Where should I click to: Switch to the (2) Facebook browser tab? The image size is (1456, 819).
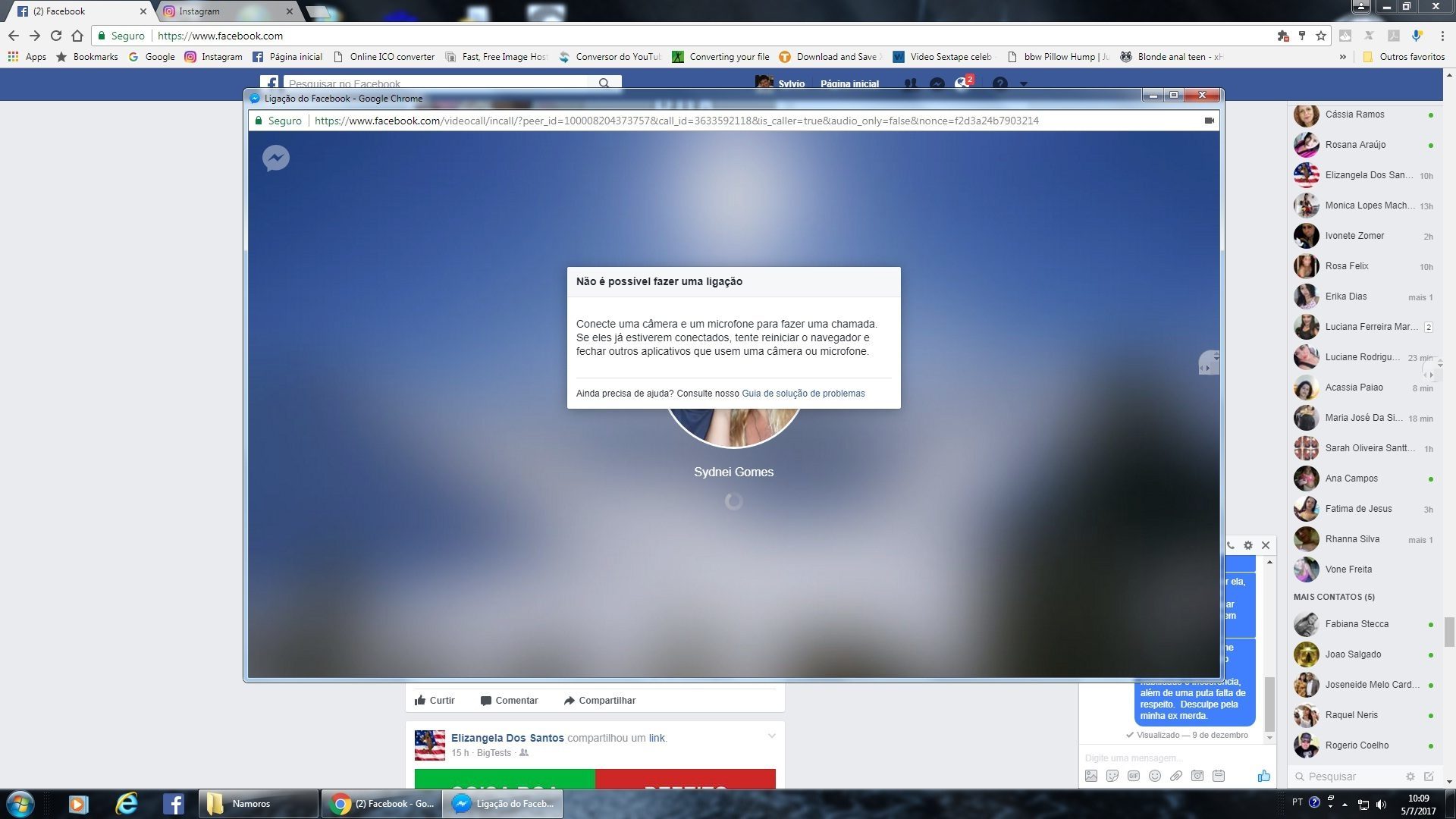coord(80,11)
